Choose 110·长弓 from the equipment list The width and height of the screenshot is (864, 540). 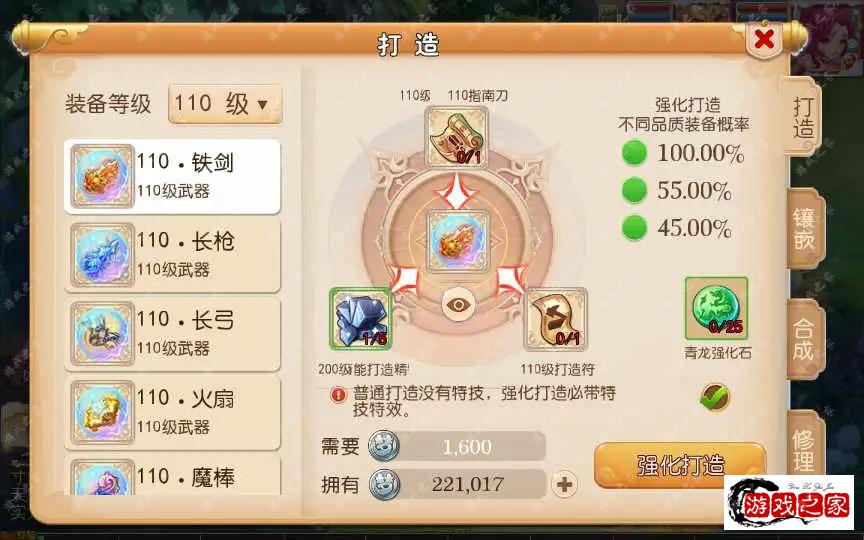(x=172, y=334)
